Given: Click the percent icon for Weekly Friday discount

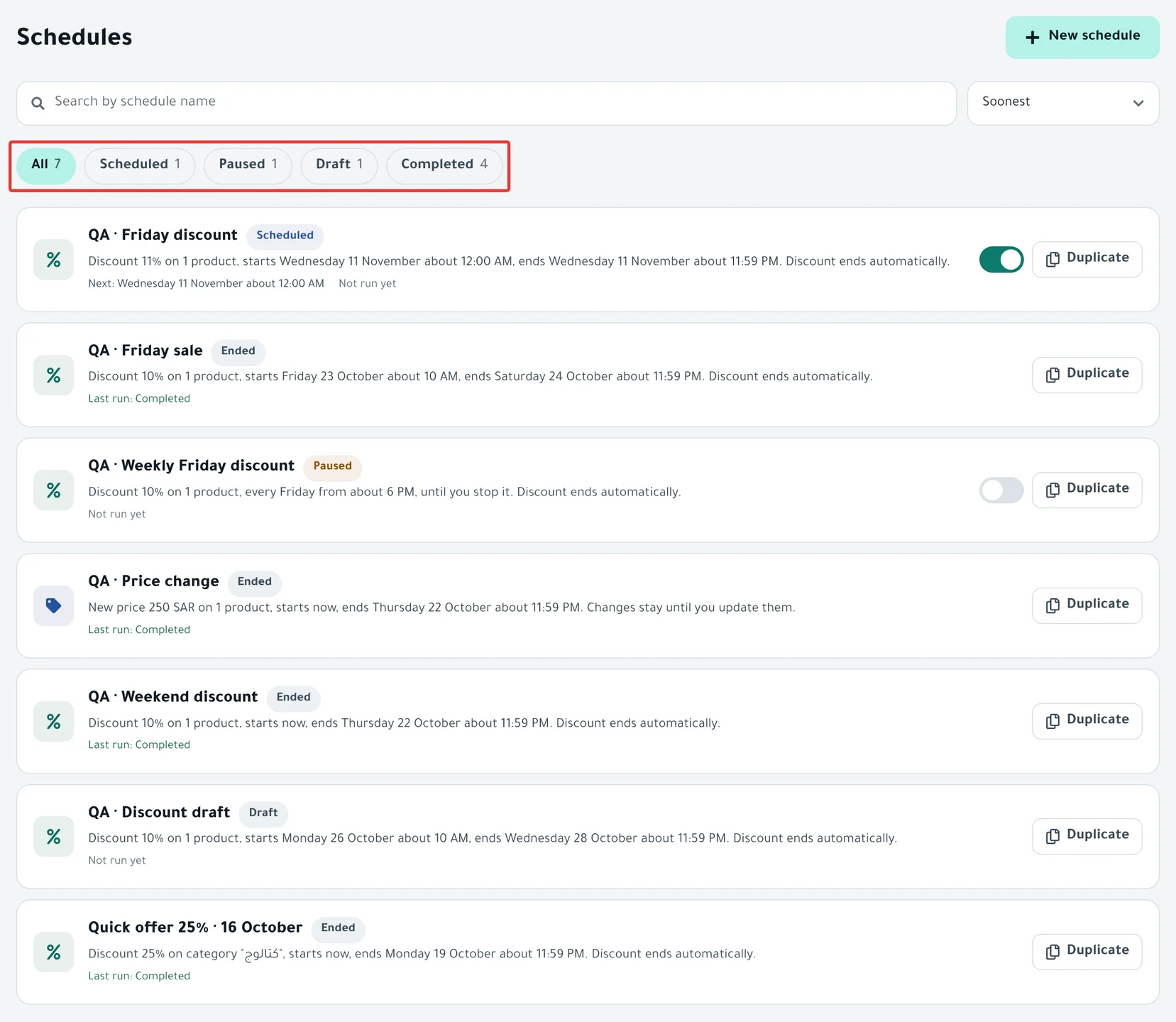Looking at the screenshot, I should pos(54,490).
